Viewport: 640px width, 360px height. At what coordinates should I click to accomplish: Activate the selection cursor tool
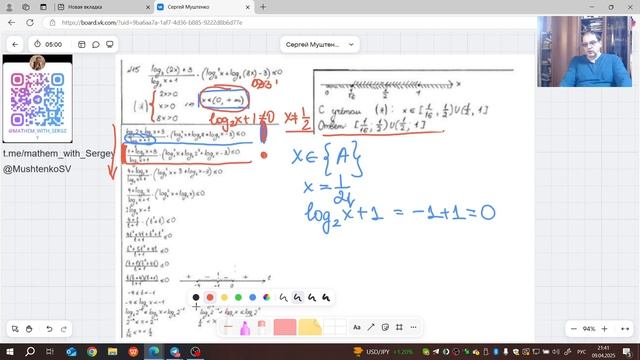click(15, 329)
